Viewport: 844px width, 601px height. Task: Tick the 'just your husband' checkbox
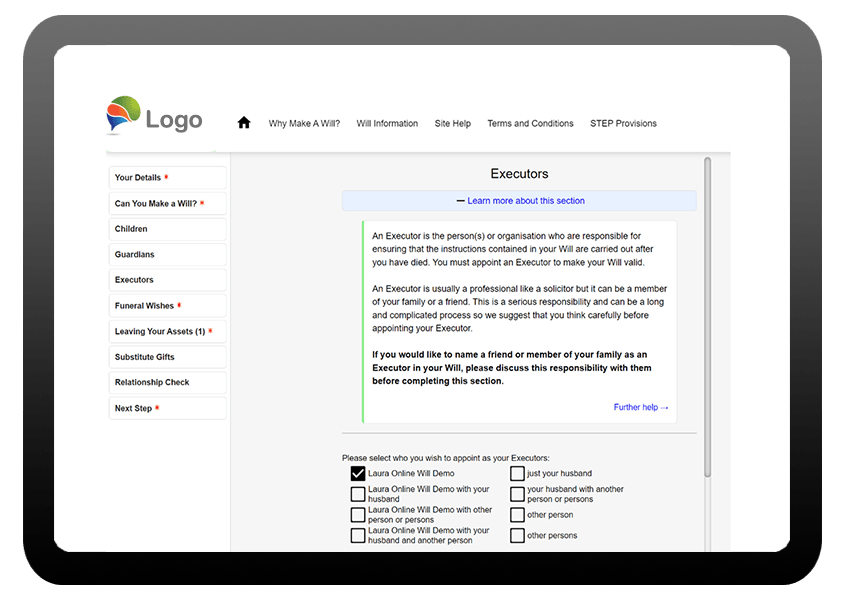[517, 474]
